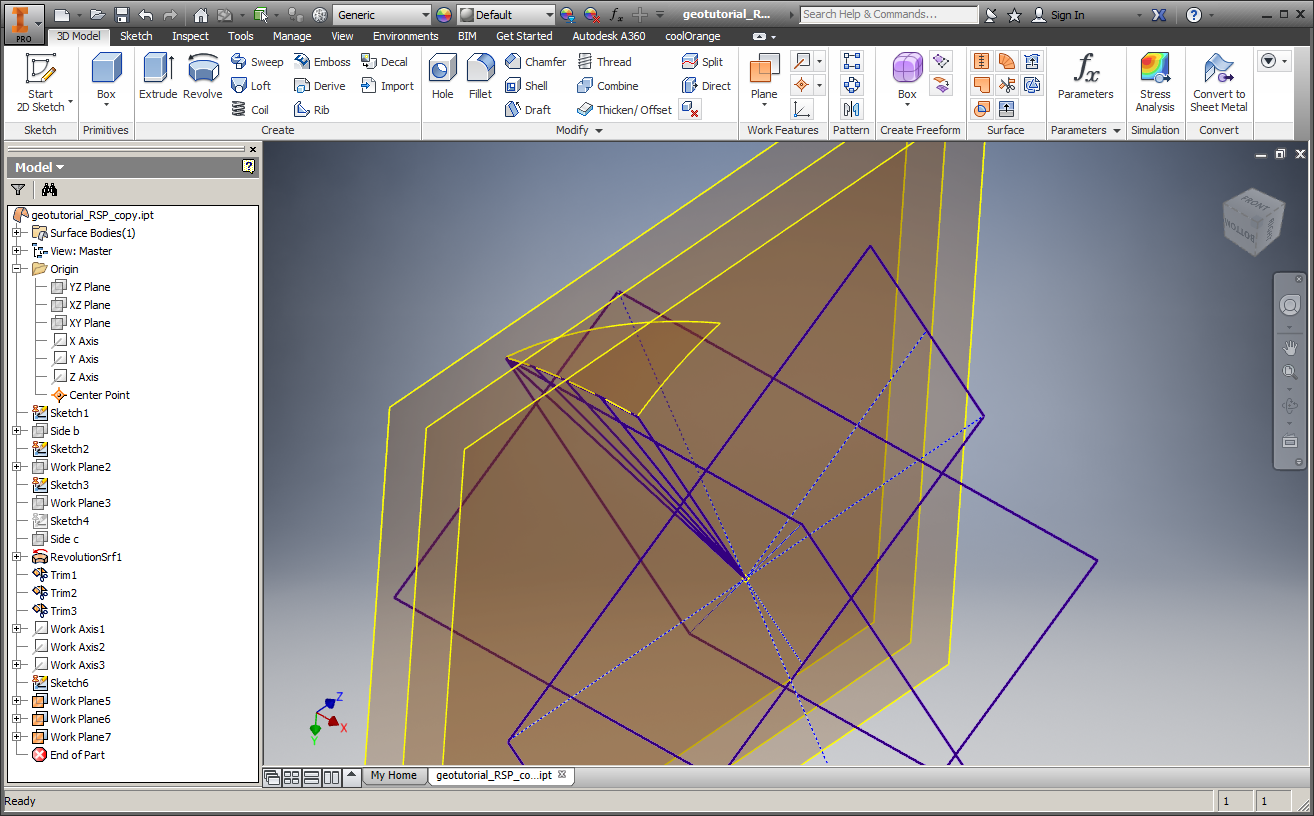The height and width of the screenshot is (816, 1314).
Task: Click the Undo arrow
Action: click(146, 15)
